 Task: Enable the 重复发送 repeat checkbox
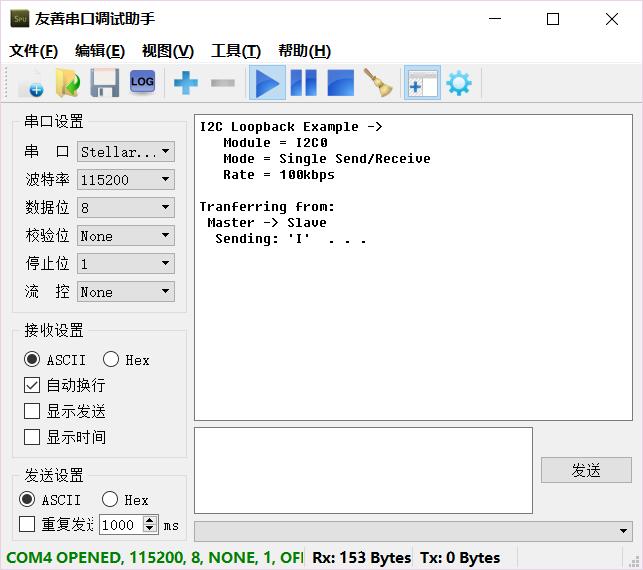27,524
